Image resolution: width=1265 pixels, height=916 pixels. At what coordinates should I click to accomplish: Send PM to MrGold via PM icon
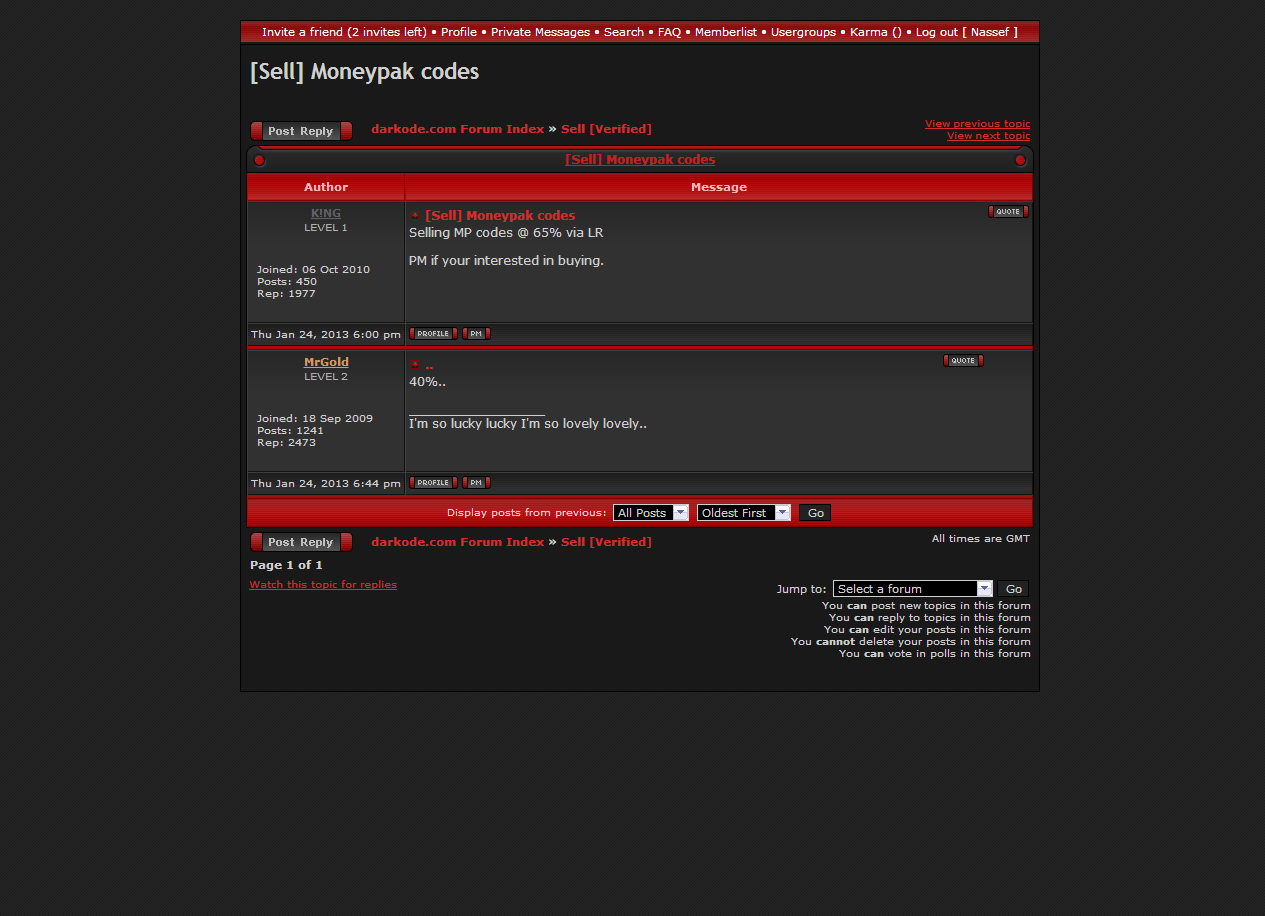click(x=476, y=483)
